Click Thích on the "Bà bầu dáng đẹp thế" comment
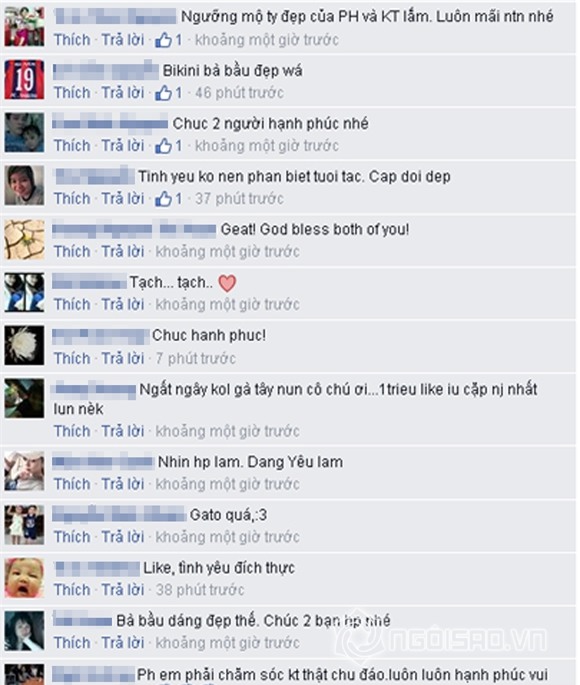Image resolution: width=580 pixels, height=685 pixels. 72,643
